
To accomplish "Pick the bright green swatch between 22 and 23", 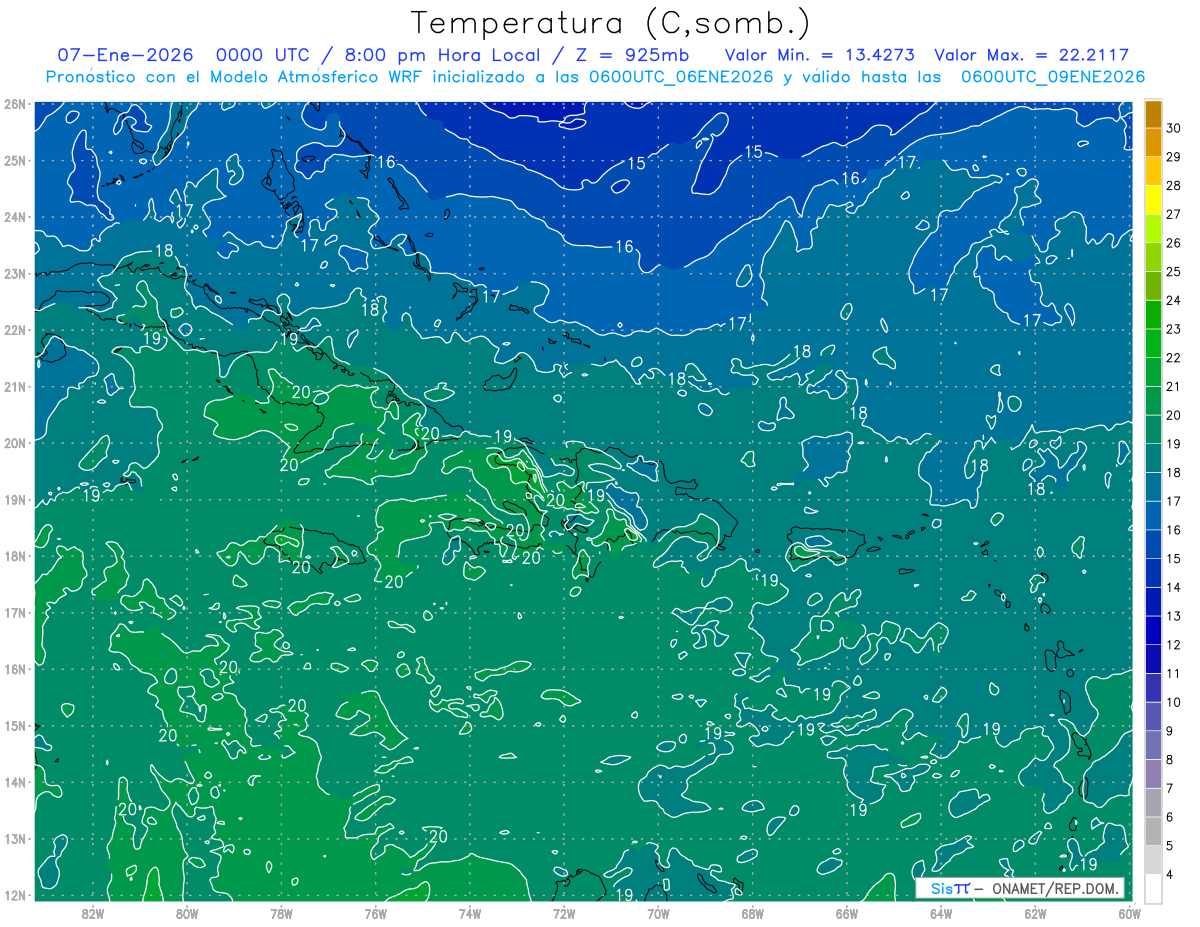I will tap(1153, 344).
